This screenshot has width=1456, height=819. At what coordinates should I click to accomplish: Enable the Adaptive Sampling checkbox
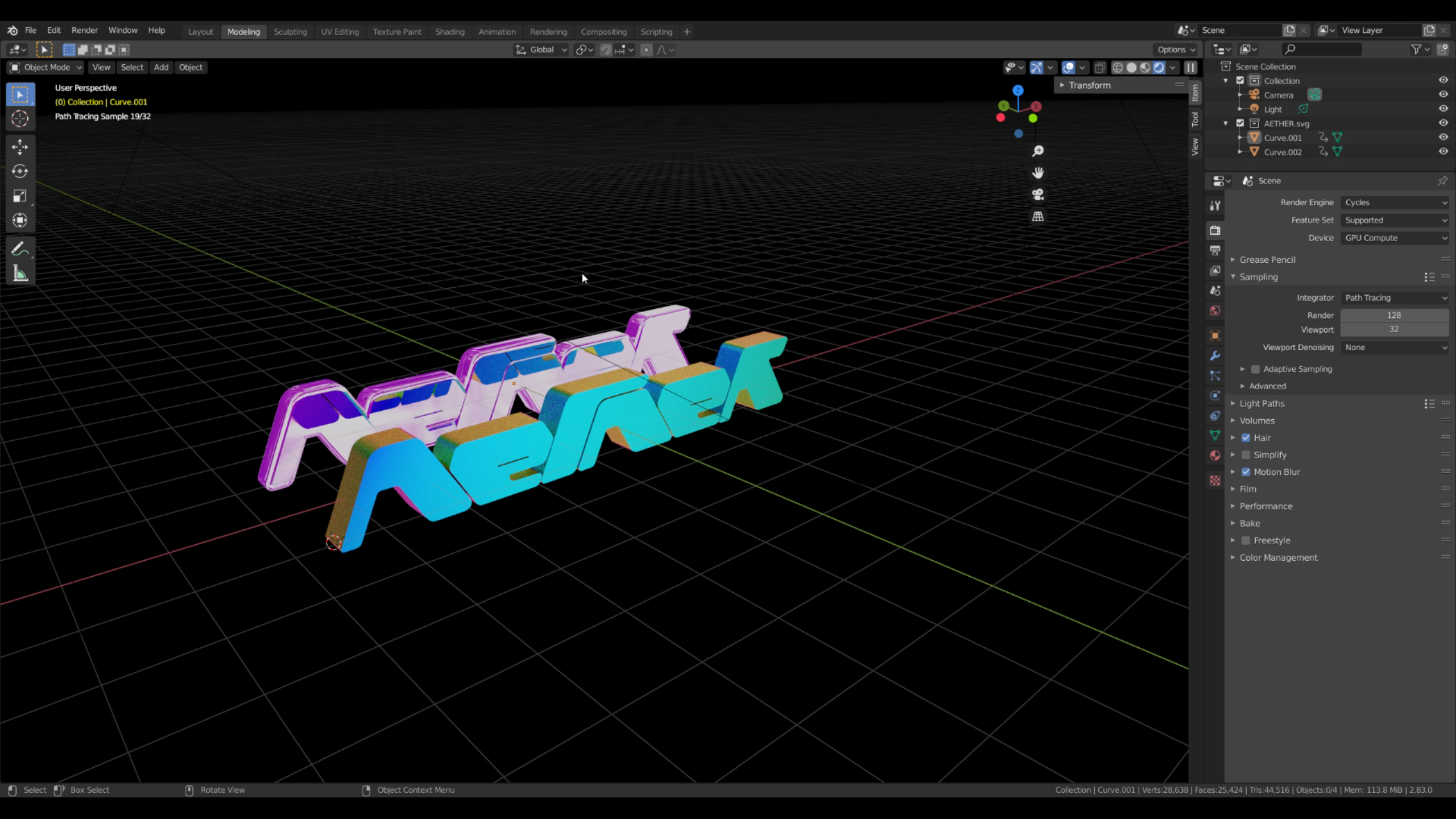tap(1255, 369)
